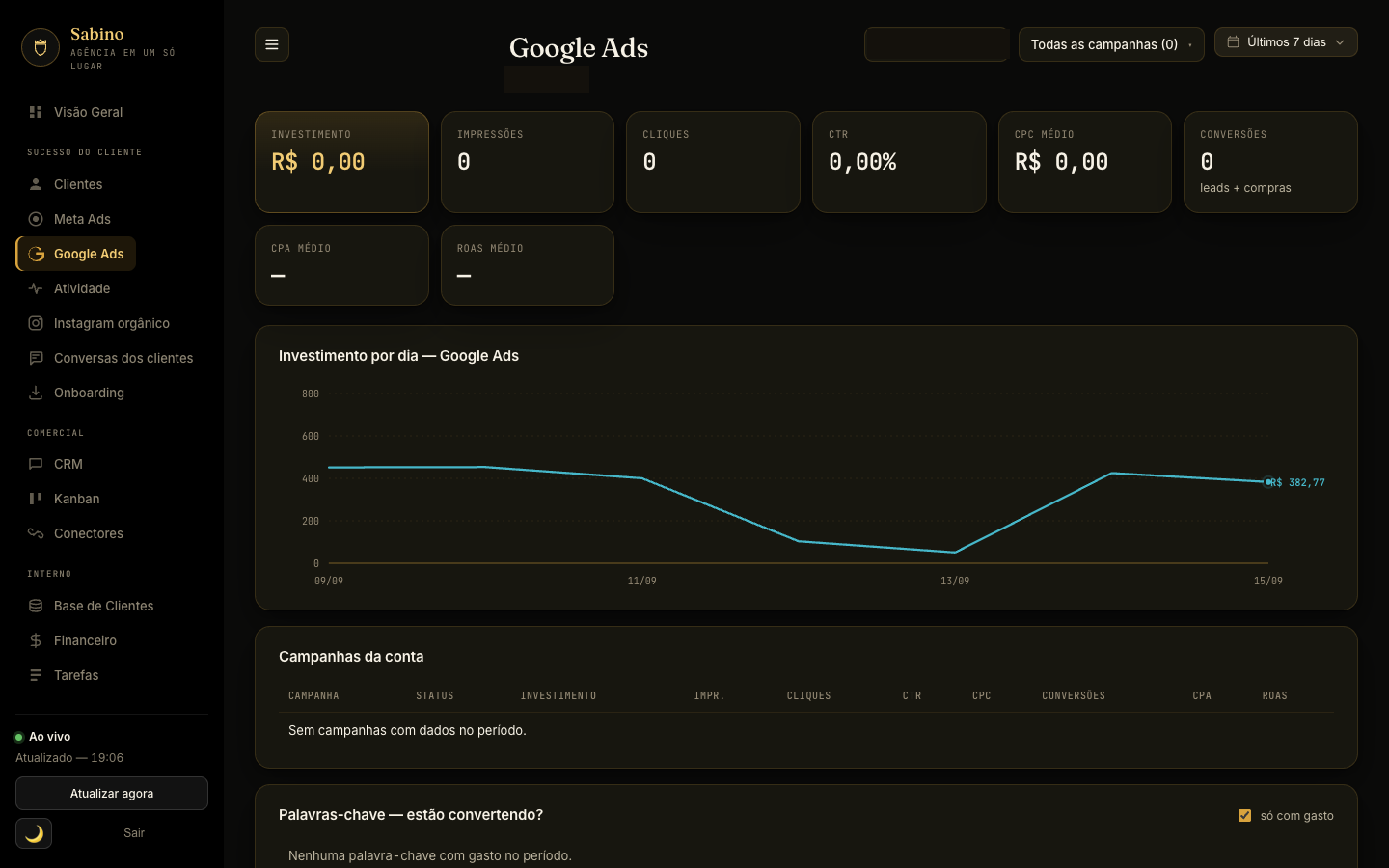The height and width of the screenshot is (868, 1389).
Task: Click the Conectores link icon
Action: pos(36,533)
